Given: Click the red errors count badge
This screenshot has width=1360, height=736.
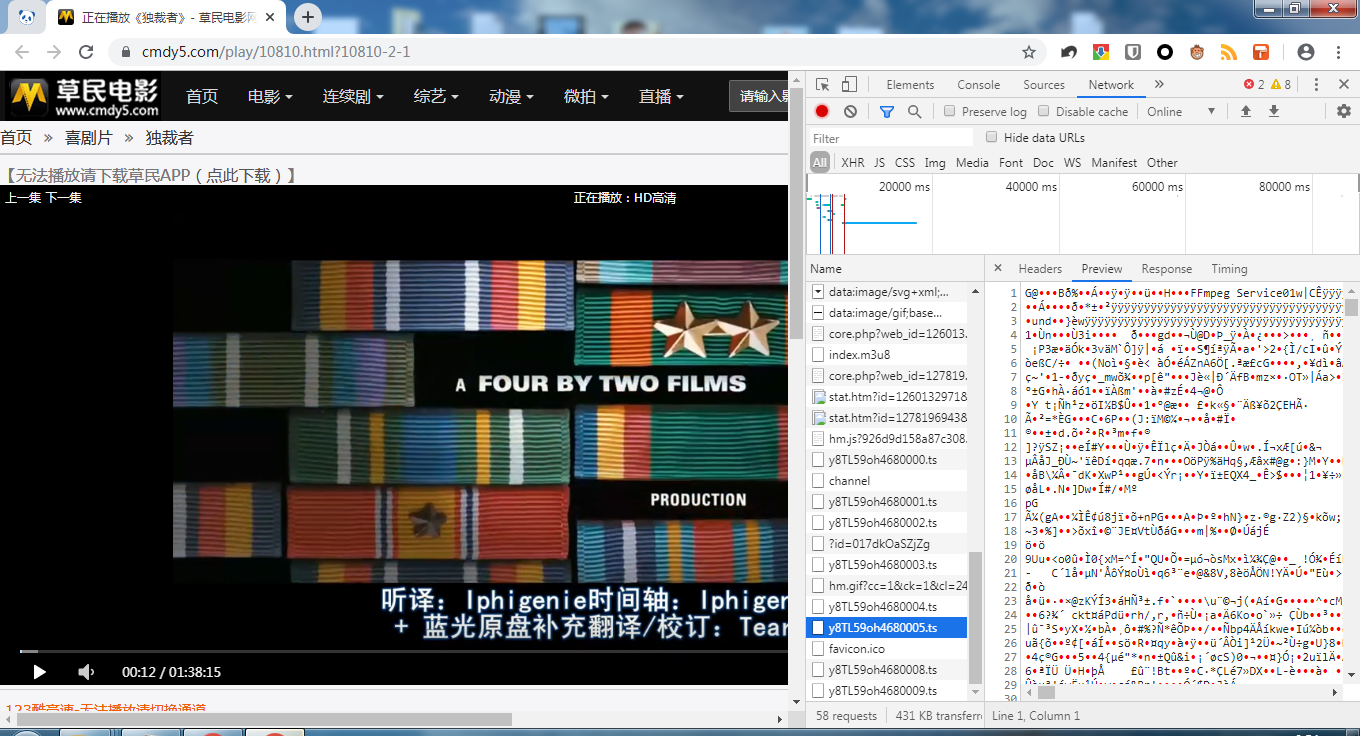Looking at the screenshot, I should (1254, 85).
